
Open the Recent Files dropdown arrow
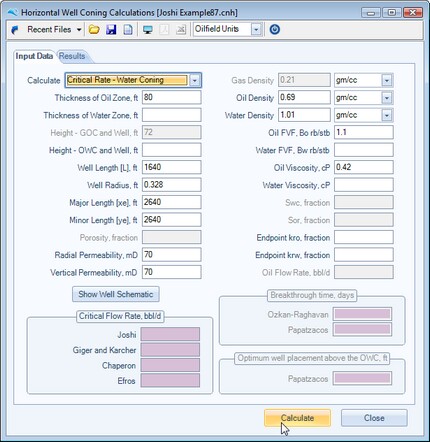tap(79, 30)
